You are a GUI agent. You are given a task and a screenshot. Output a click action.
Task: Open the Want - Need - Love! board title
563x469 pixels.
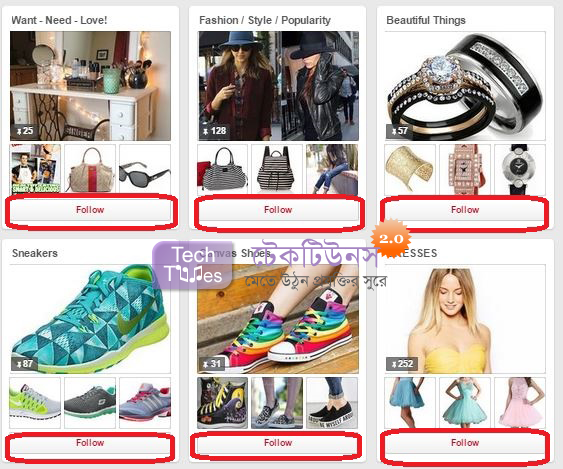pos(59,20)
